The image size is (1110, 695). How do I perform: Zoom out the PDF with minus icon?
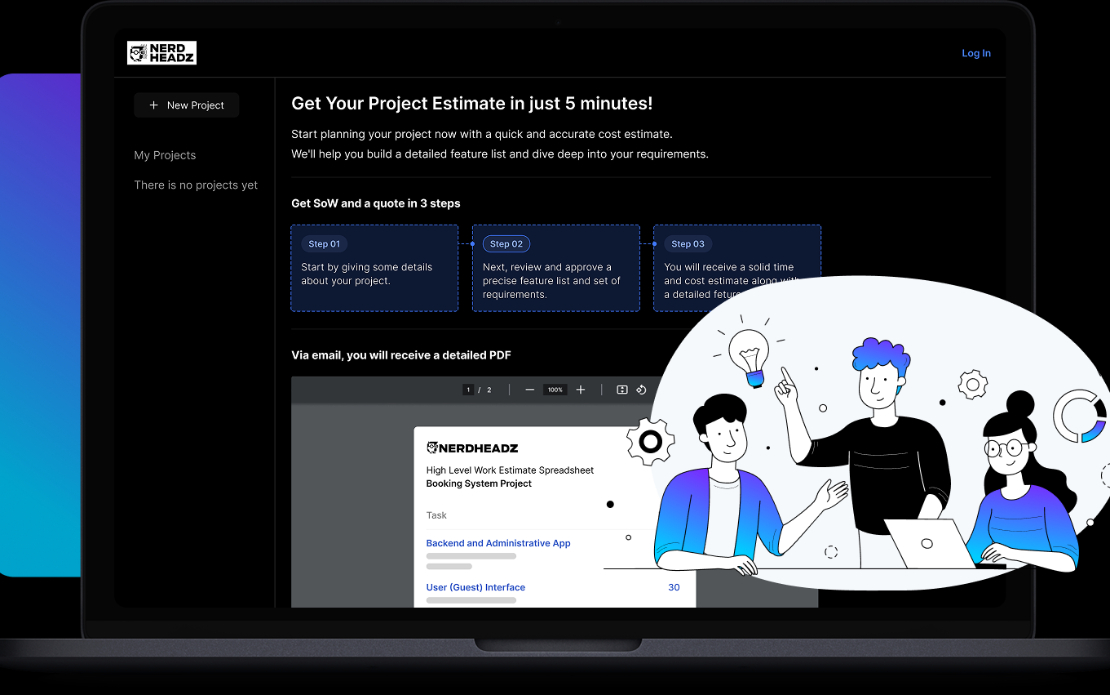point(530,390)
